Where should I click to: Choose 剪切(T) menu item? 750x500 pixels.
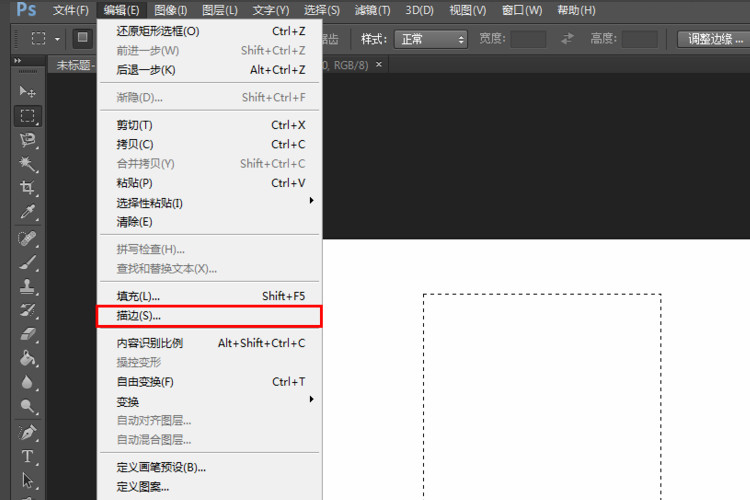[210, 125]
